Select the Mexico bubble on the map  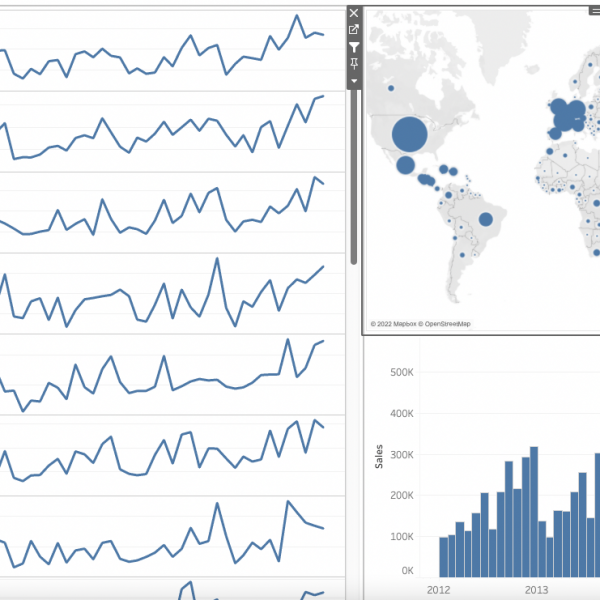406,165
